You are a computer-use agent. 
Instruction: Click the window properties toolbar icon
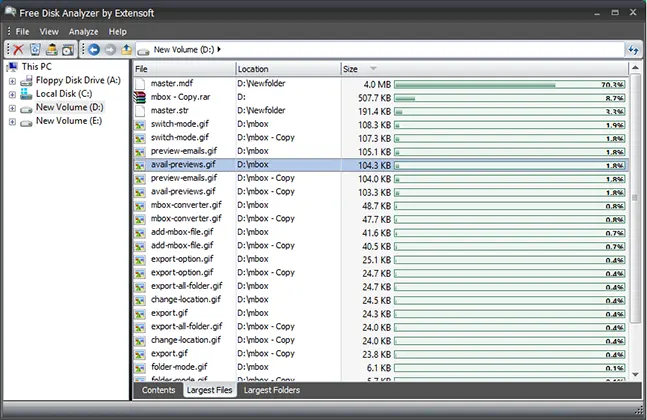(68, 50)
